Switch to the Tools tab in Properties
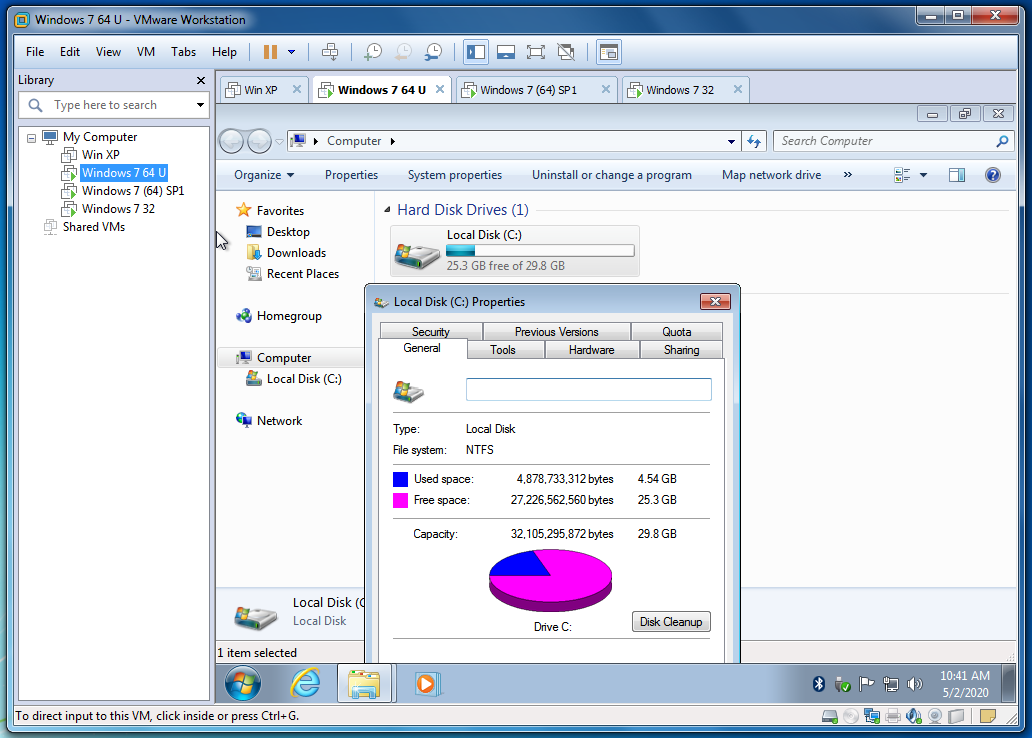Image resolution: width=1032 pixels, height=738 pixels. 503,350
